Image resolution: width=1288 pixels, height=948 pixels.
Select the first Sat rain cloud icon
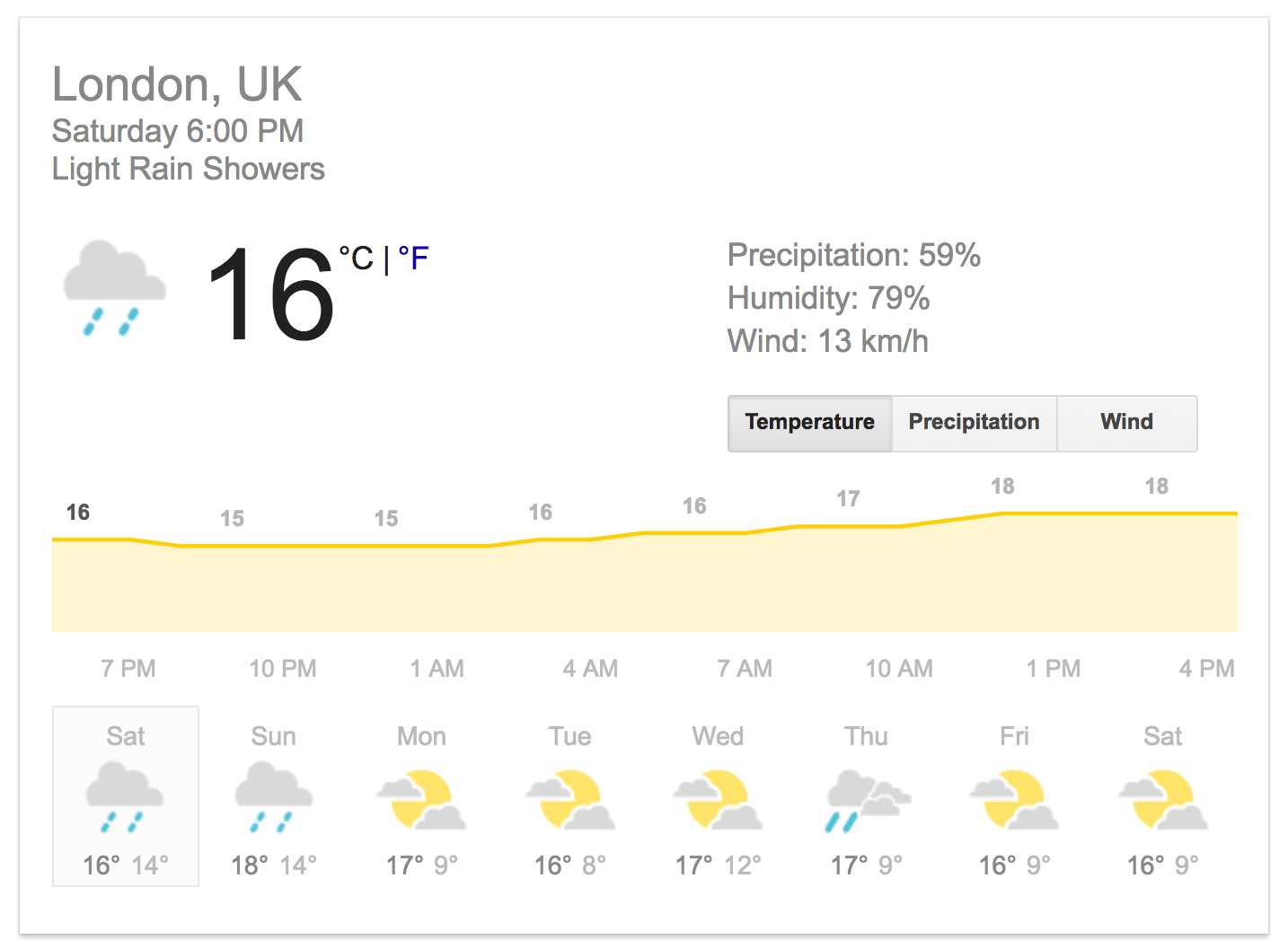tap(125, 797)
